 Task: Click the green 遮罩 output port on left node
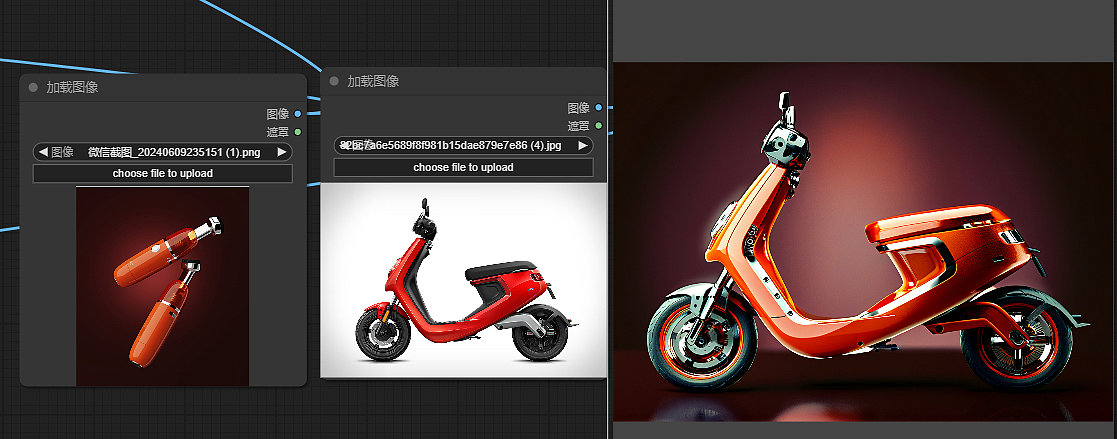298,132
